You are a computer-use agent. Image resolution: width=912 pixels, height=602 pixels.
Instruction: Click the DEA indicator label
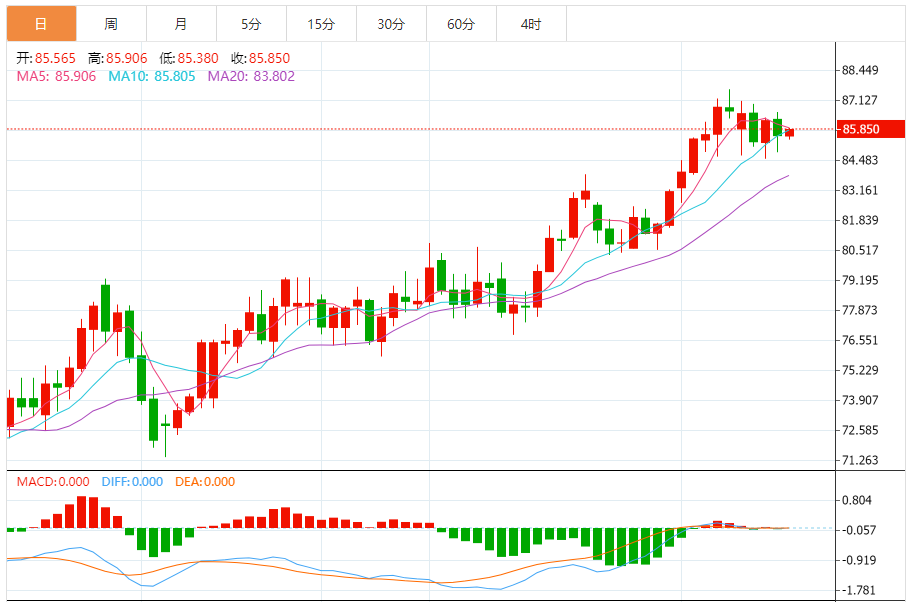point(205,482)
